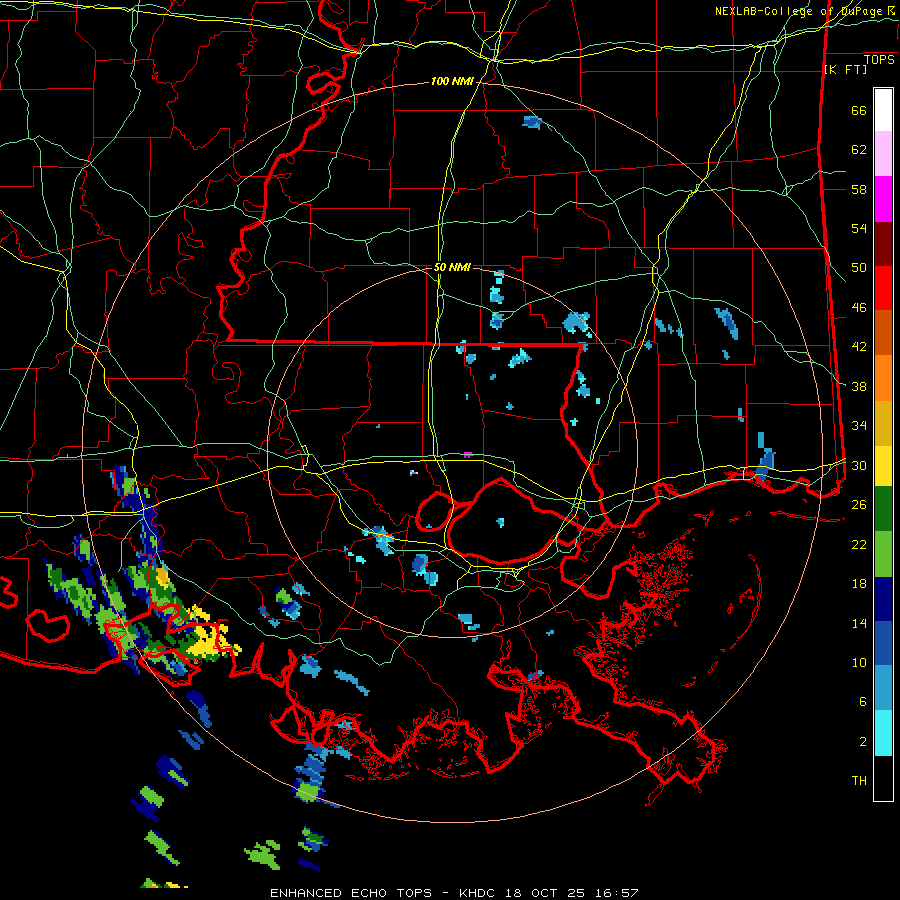Screen dimensions: 900x900
Task: Click the '18' legend value
Action: (859, 584)
